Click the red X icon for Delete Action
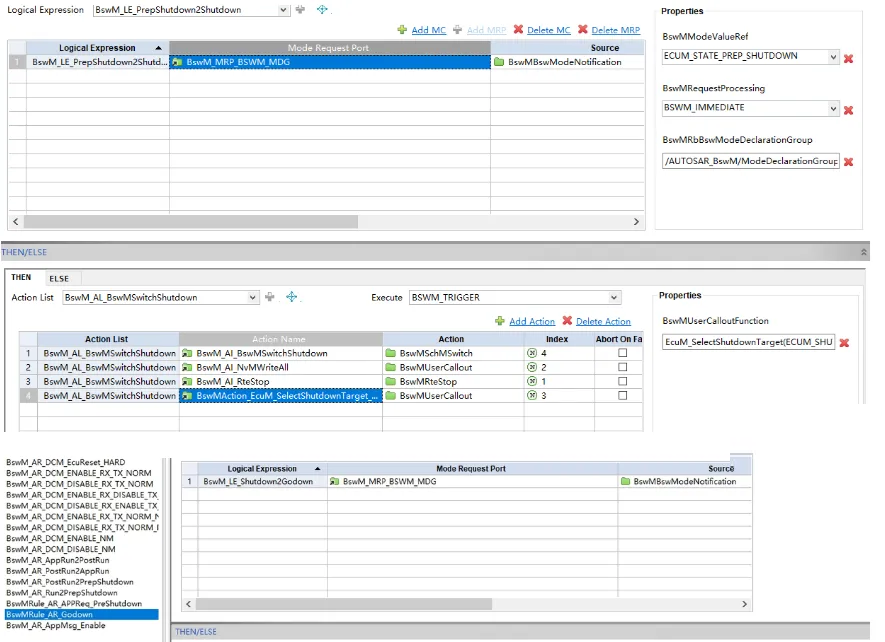885x642 pixels. pos(567,321)
